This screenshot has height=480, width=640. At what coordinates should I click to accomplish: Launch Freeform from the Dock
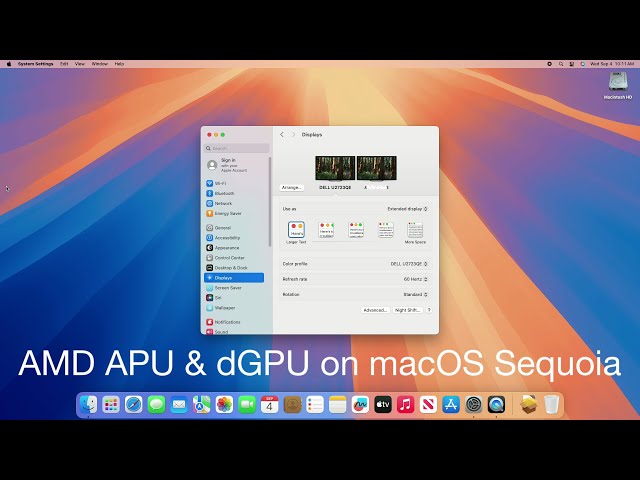(x=360, y=404)
